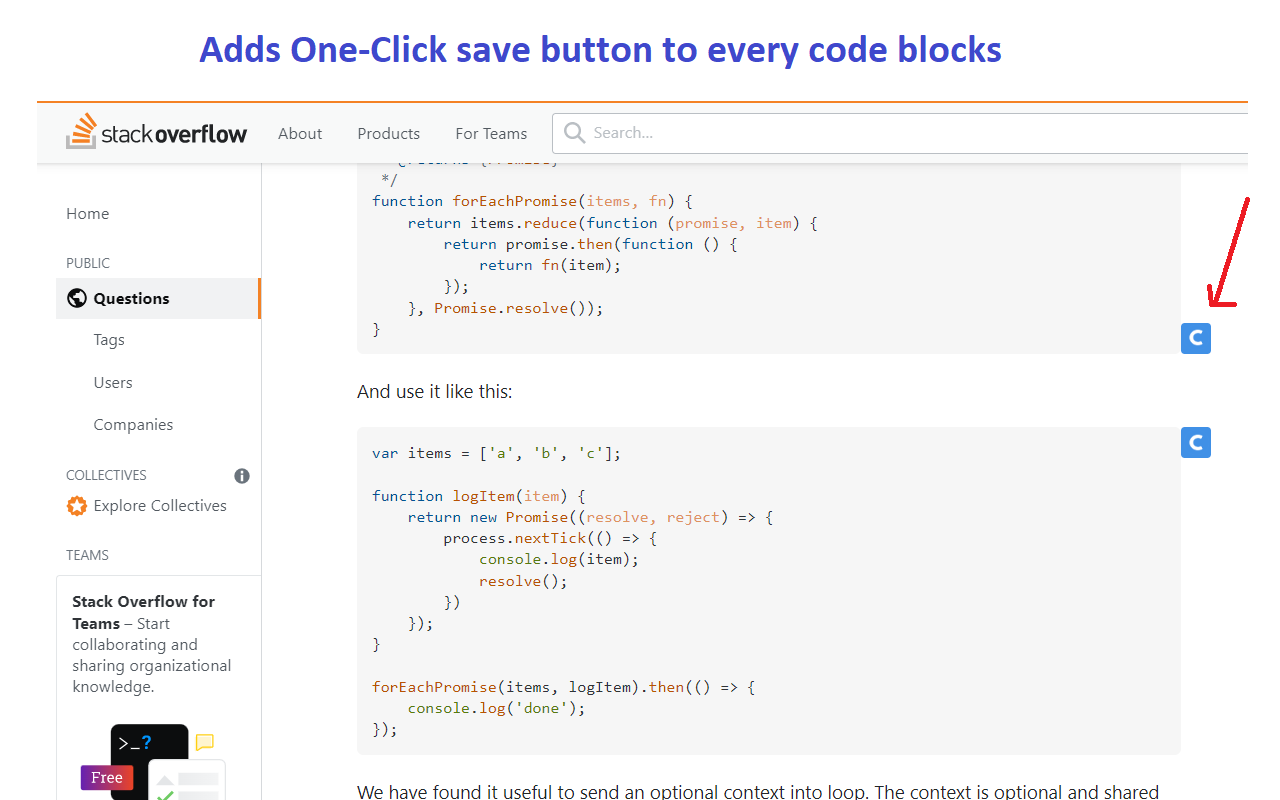Click the Stack Overflow logo
Viewport: 1280px width, 800px height.
156,131
